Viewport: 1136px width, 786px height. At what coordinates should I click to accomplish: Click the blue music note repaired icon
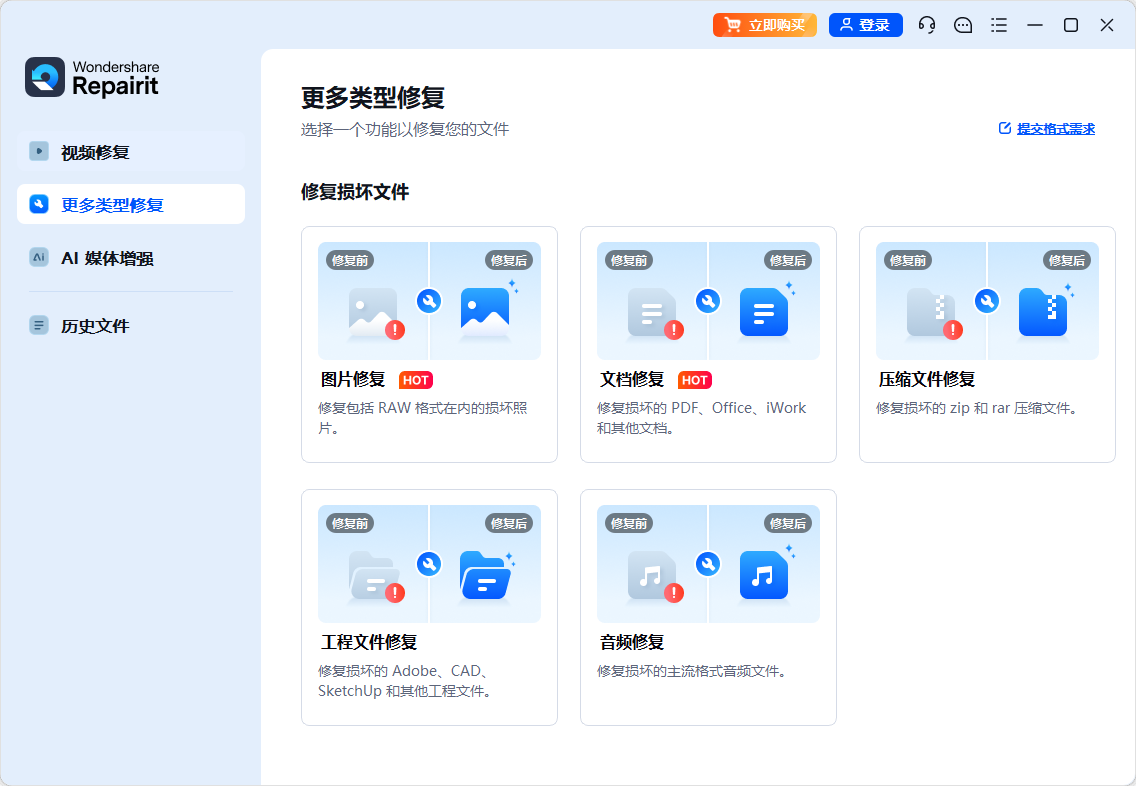(x=763, y=575)
